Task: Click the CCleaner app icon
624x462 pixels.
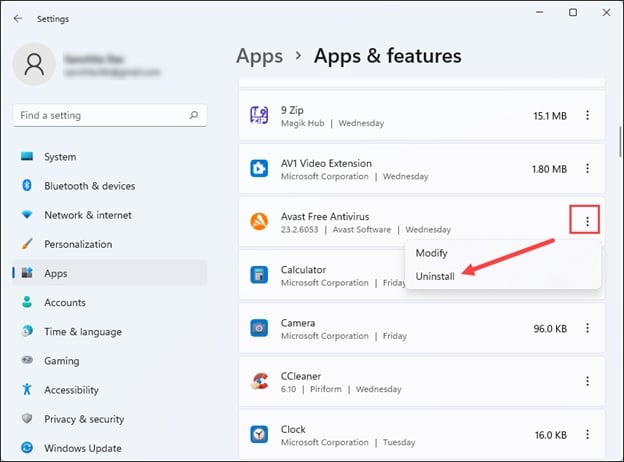Action: pos(259,381)
